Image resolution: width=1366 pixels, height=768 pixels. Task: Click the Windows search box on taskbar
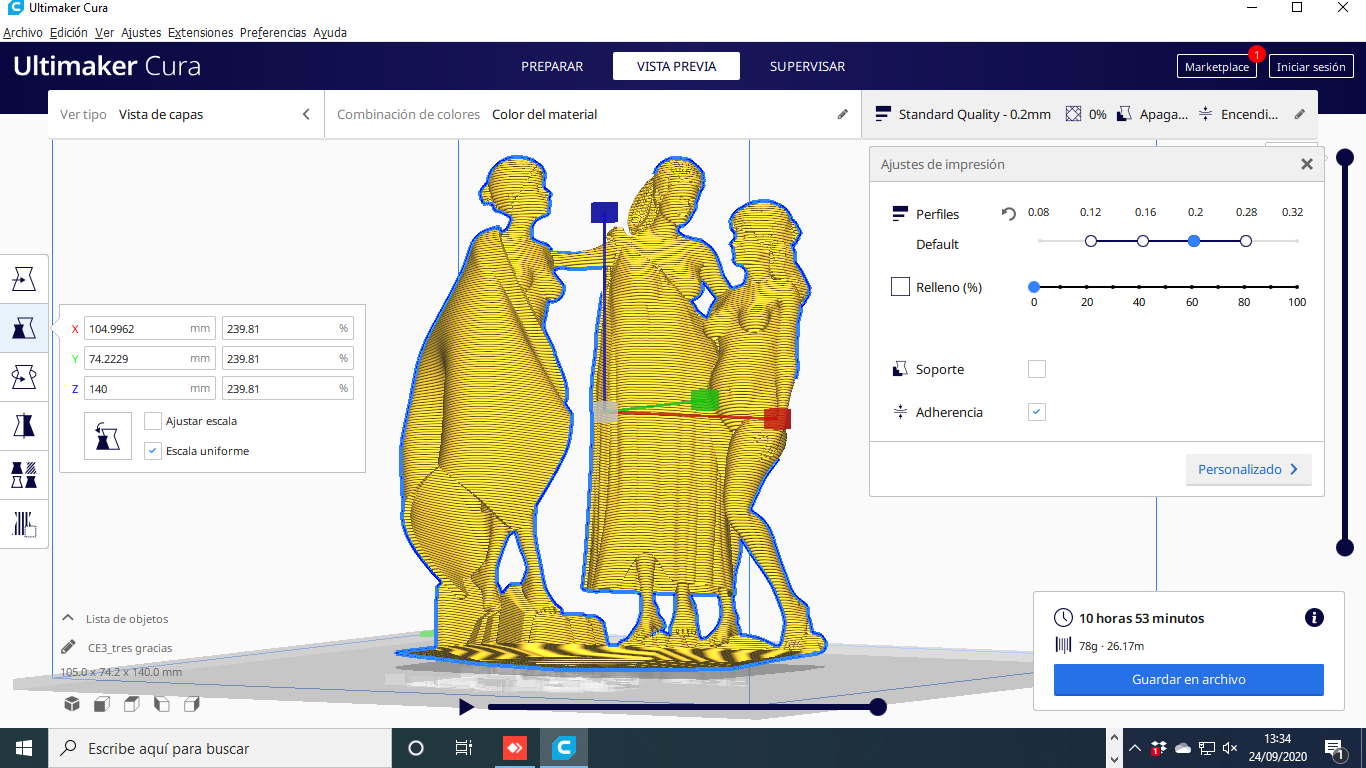(220, 748)
